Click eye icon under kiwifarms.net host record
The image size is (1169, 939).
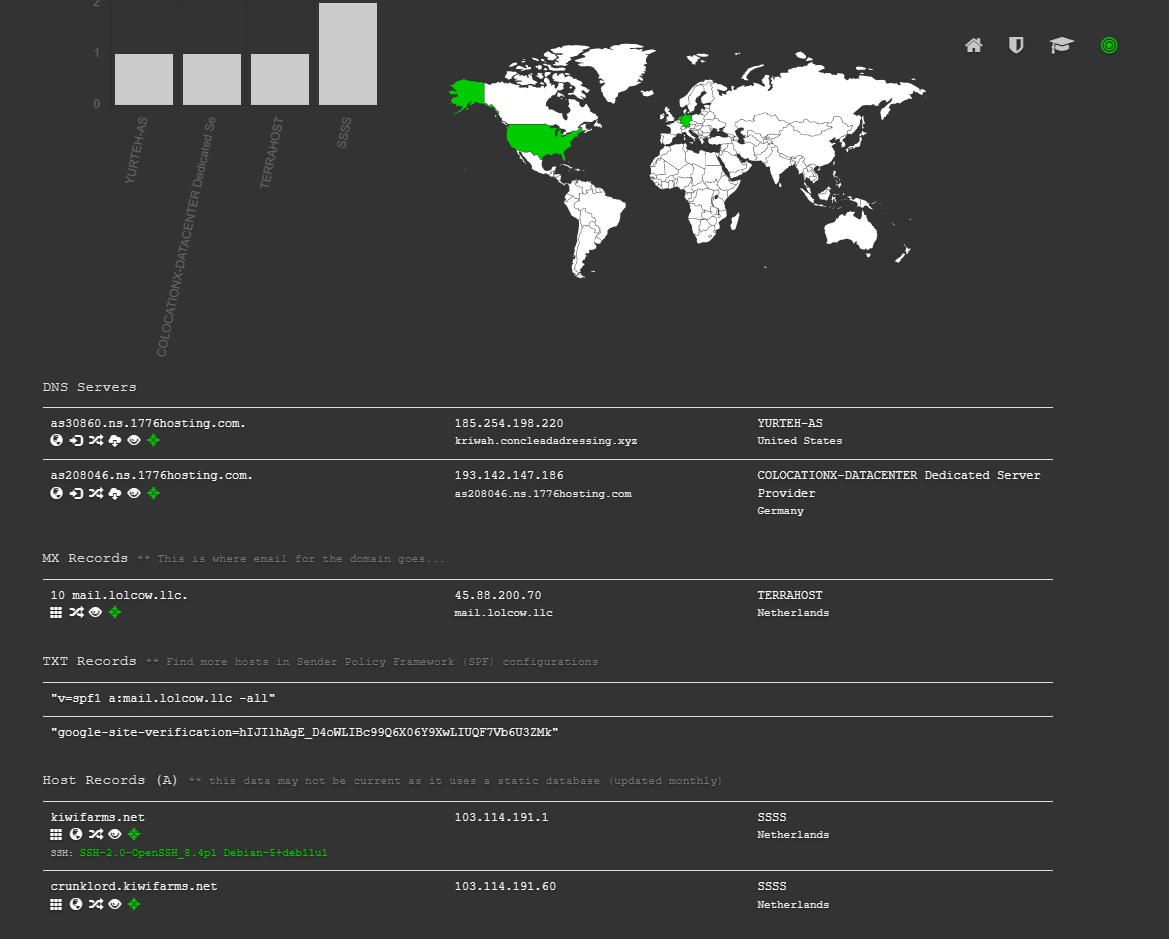point(115,834)
